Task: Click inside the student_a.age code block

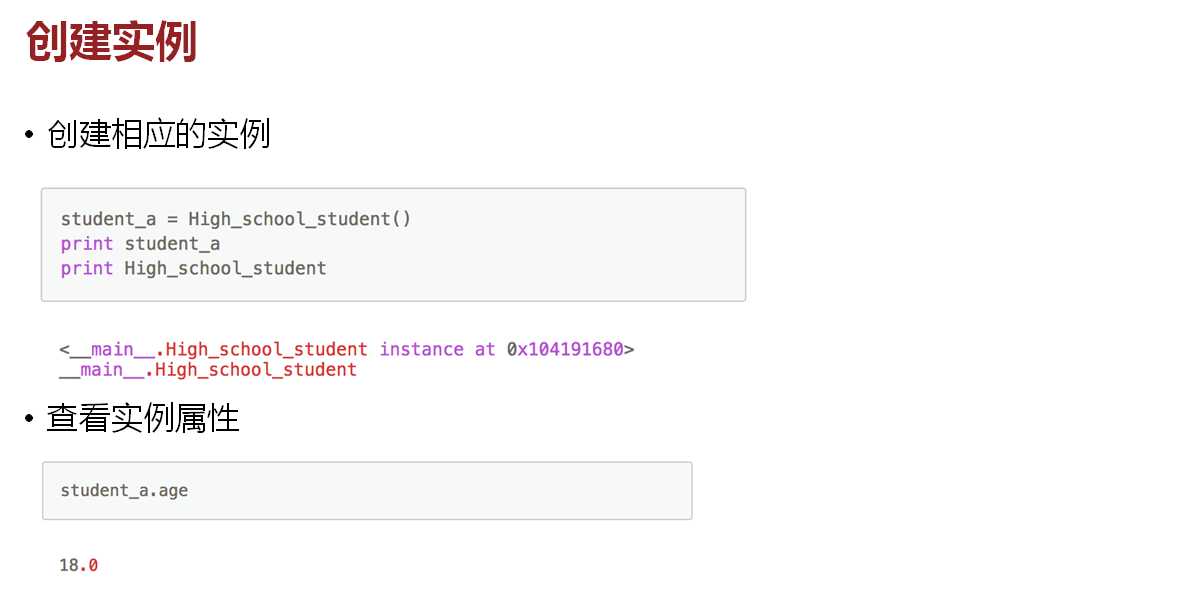Action: pos(367,491)
